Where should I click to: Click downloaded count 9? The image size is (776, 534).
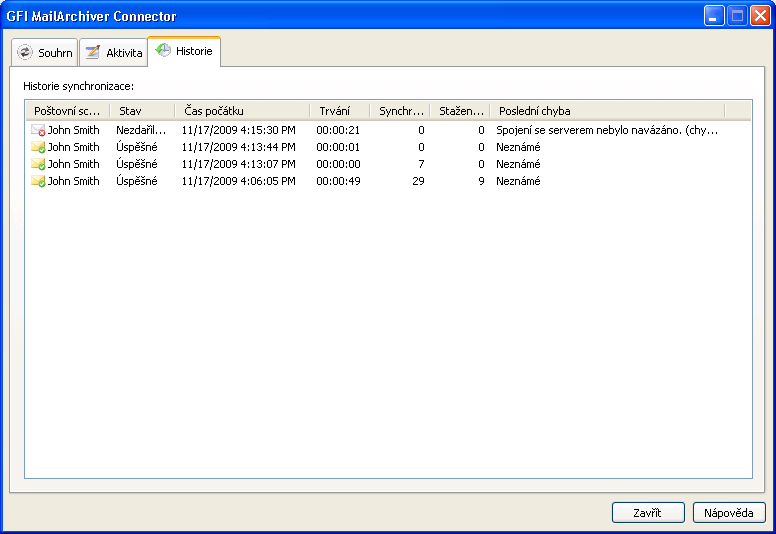click(481, 181)
